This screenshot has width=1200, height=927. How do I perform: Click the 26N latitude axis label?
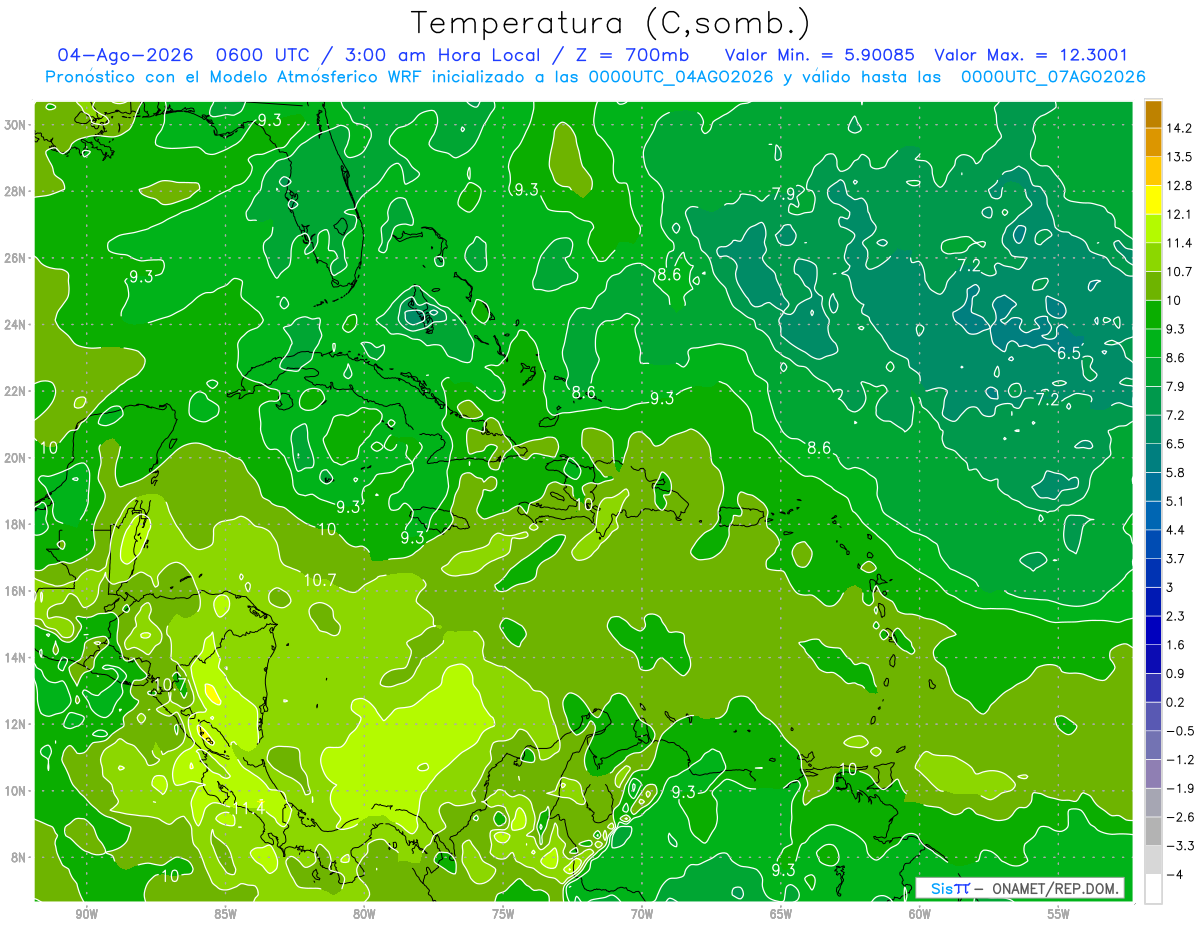click(x=16, y=258)
